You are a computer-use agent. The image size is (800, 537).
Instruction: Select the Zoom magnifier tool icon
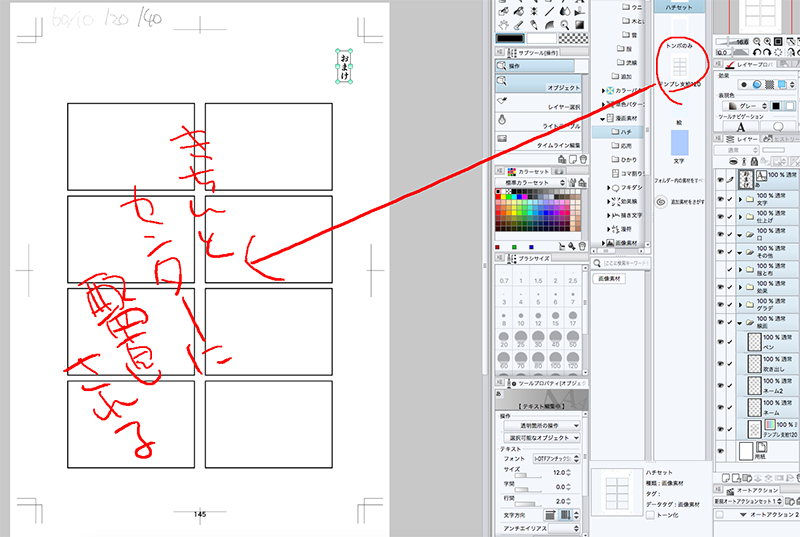[565, 25]
